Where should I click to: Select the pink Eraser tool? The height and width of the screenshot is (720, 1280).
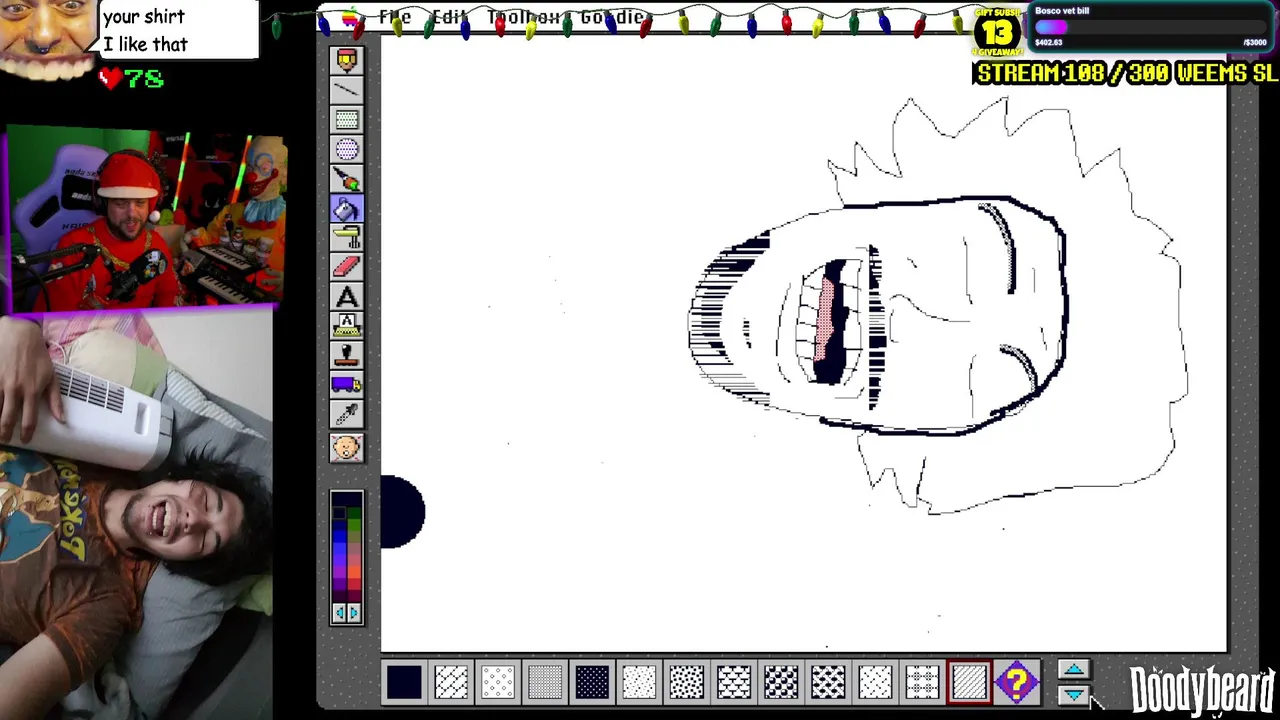click(347, 267)
